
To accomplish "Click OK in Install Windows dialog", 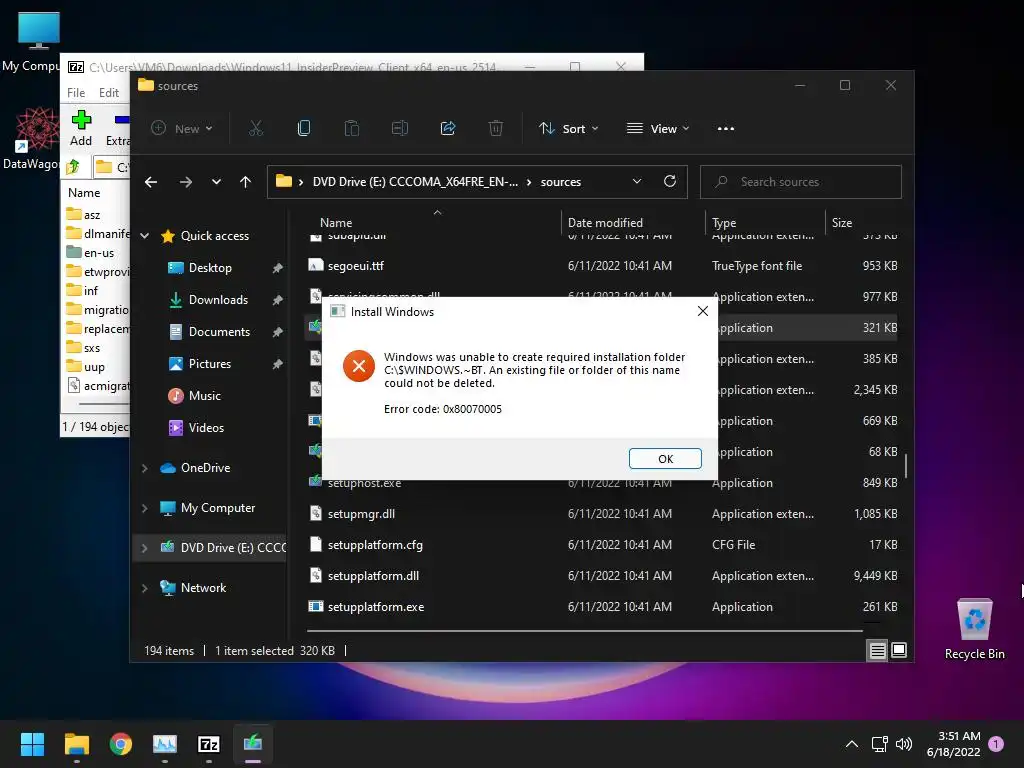I will [x=665, y=458].
